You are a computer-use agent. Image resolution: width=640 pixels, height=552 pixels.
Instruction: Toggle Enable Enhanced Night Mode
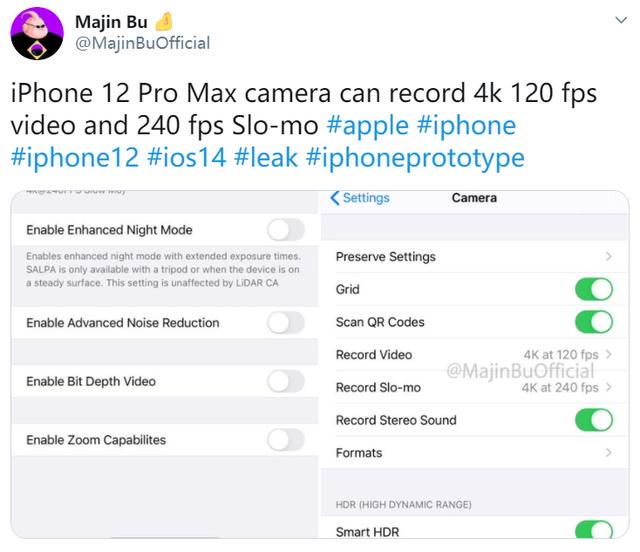[286, 230]
